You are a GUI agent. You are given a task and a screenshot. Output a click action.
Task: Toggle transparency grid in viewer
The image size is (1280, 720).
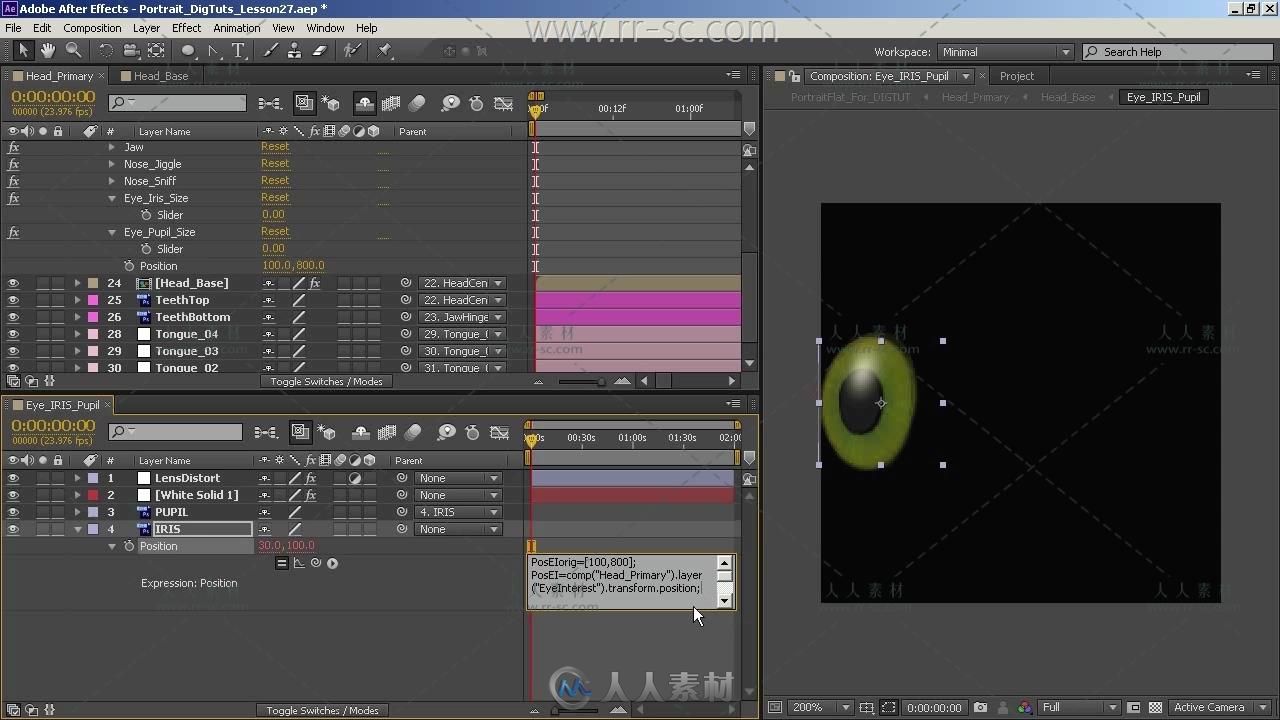[1155, 707]
